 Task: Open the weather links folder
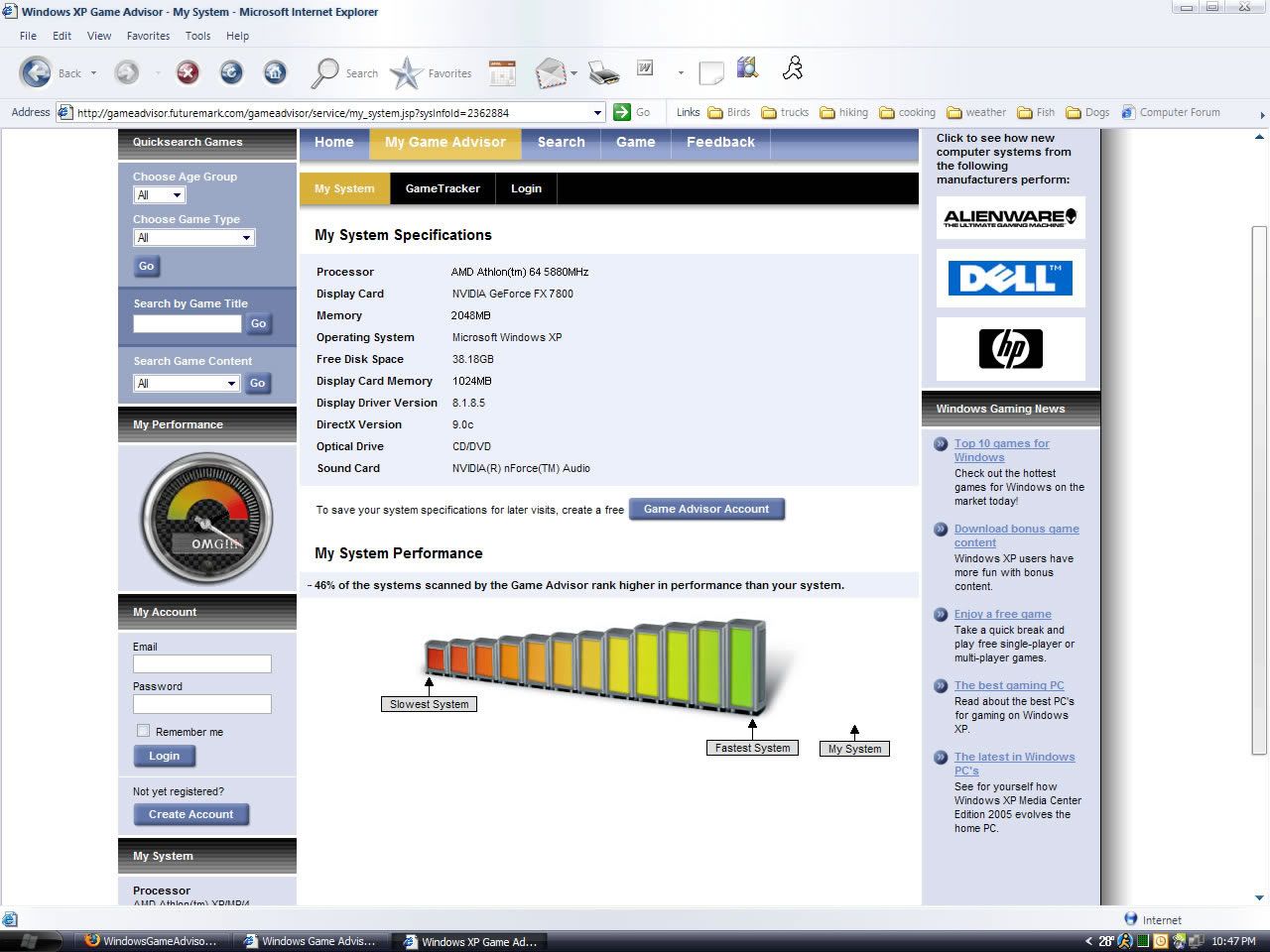[x=976, y=112]
